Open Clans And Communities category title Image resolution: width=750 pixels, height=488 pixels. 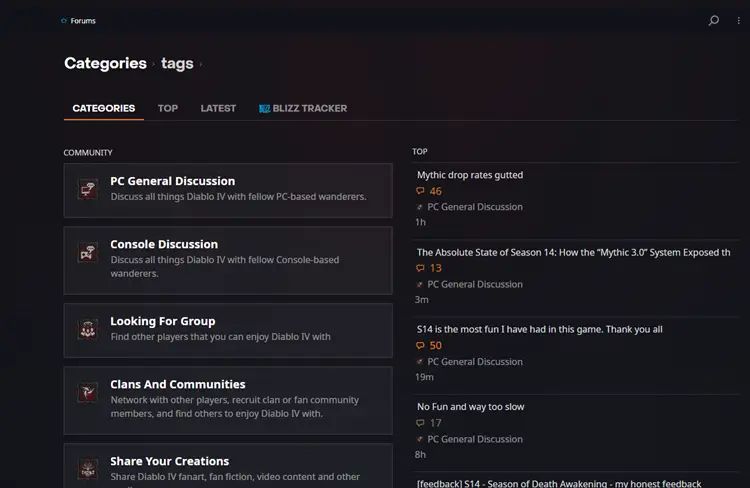click(177, 385)
